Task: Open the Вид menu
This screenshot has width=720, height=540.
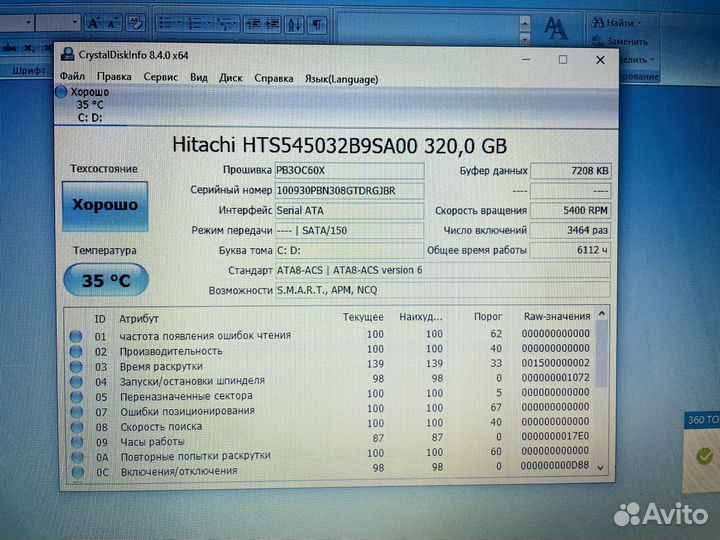Action: [199, 78]
